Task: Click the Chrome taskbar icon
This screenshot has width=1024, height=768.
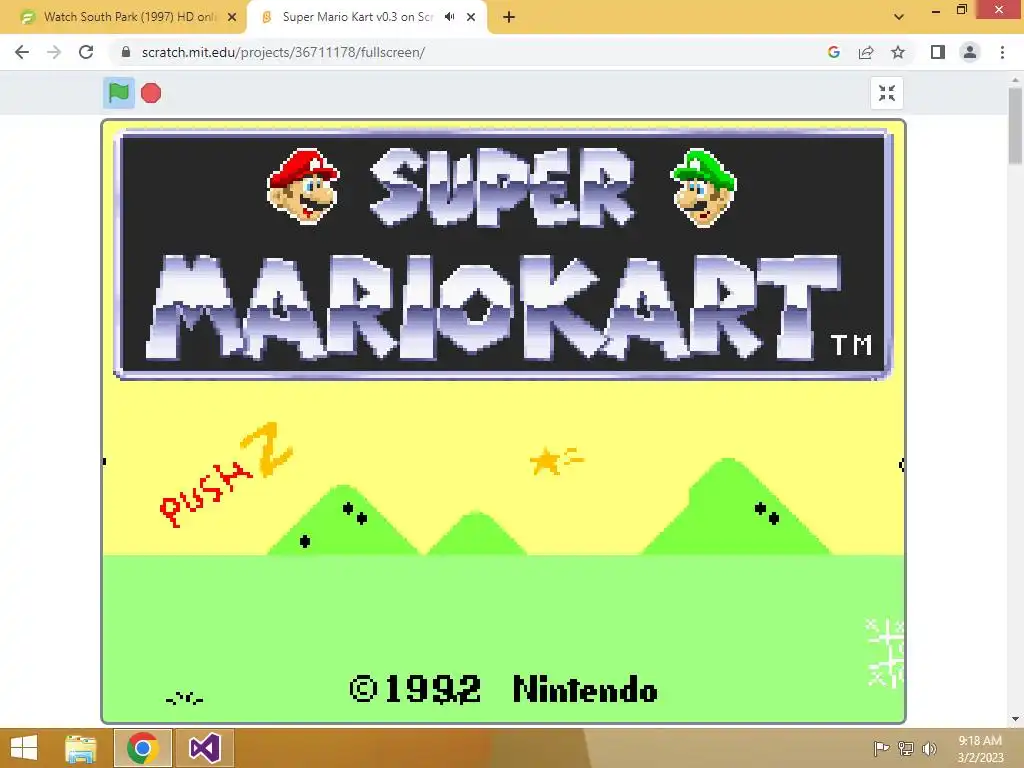Action: (142, 748)
